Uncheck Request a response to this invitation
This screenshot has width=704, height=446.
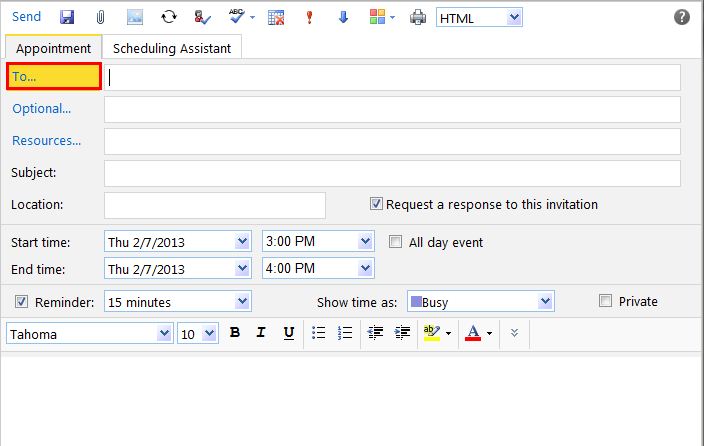pos(376,204)
